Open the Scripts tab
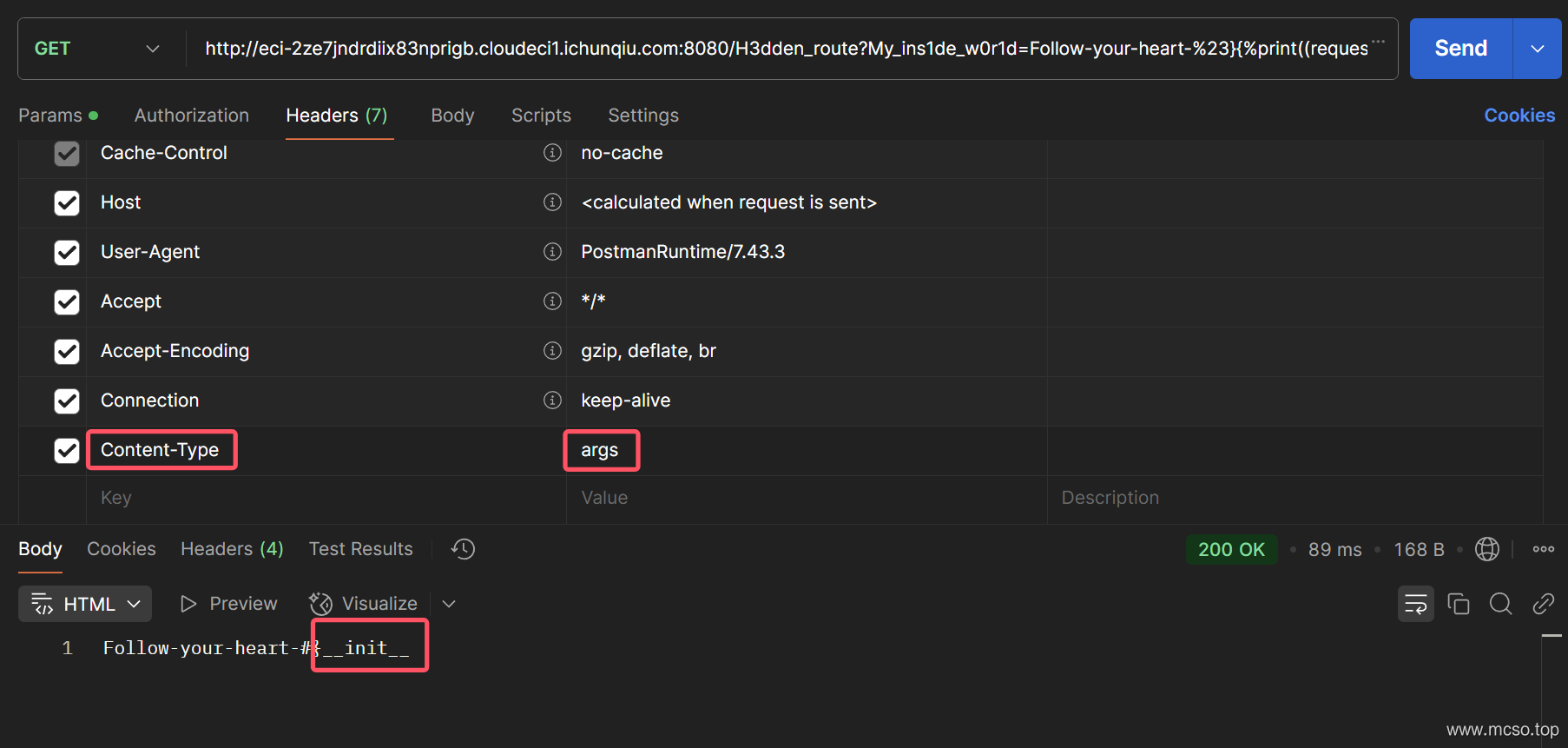Screen dimensions: 1568x748 click(541, 116)
